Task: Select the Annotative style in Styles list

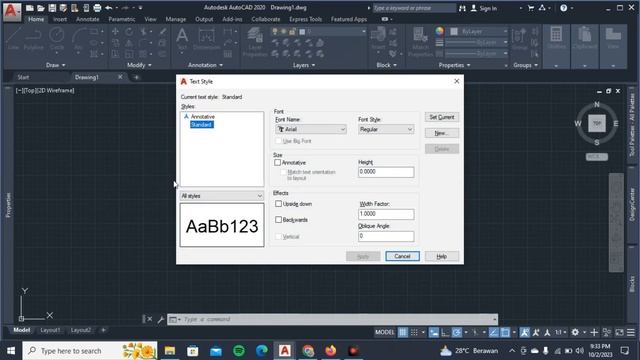Action: click(202, 117)
